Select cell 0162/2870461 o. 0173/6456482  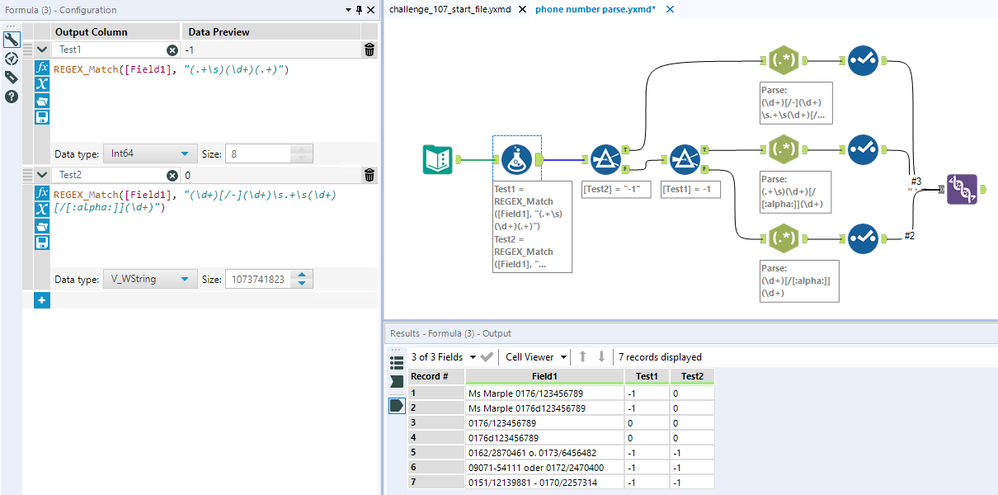pos(544,452)
